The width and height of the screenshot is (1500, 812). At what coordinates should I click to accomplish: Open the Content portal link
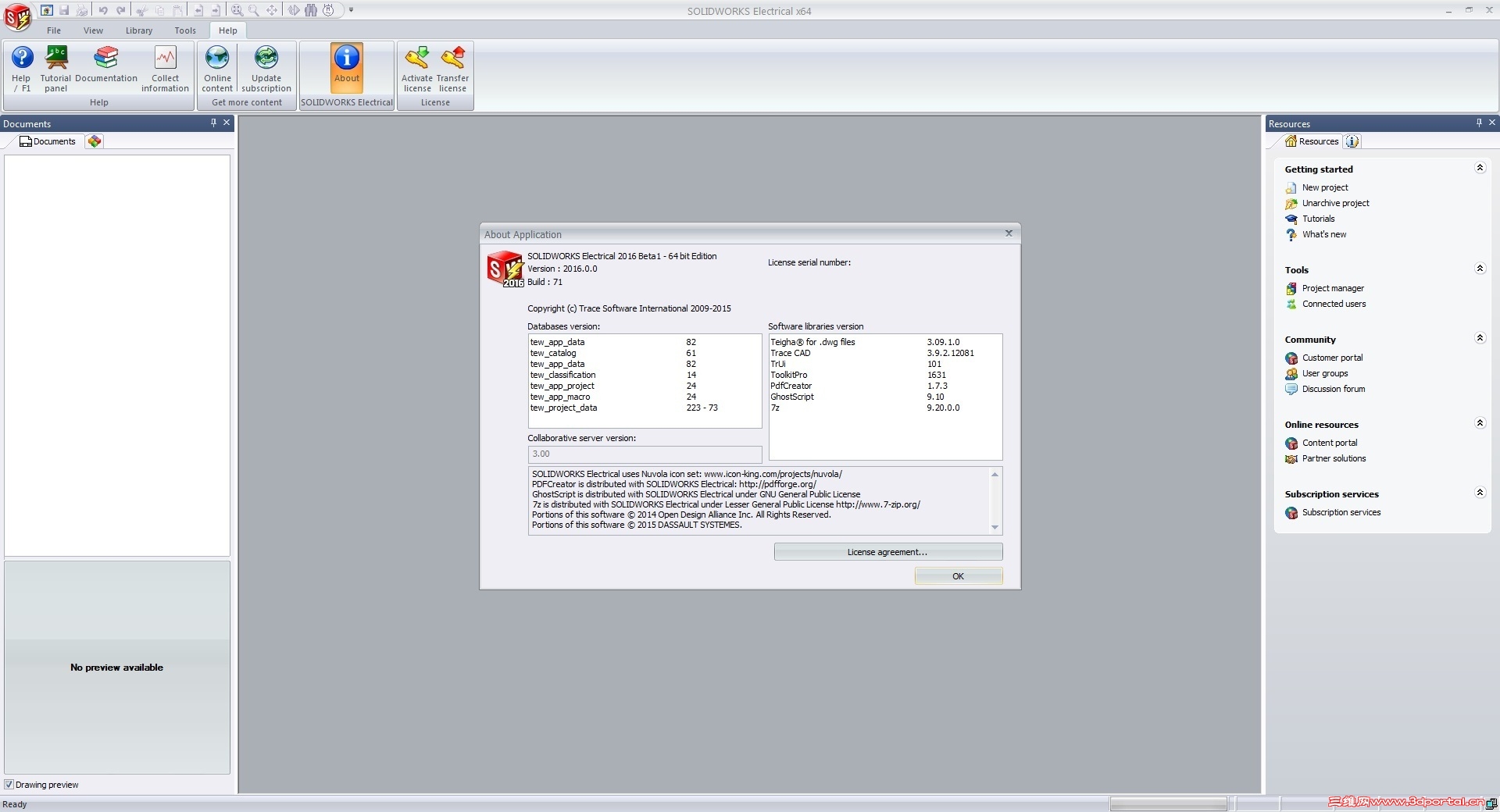pyautogui.click(x=1330, y=443)
